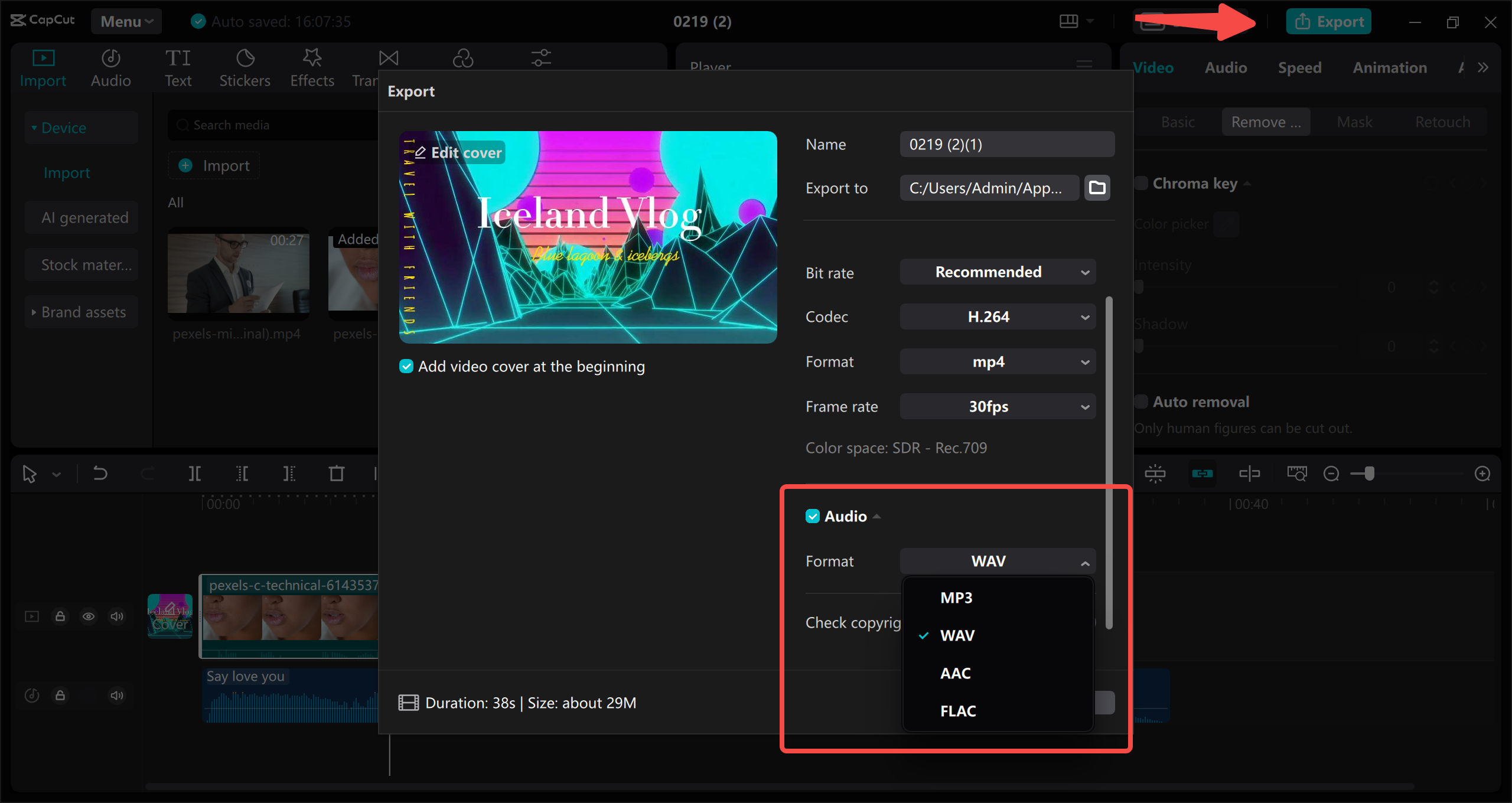Expand the Codec dropdown
1512x803 pixels.
point(997,316)
